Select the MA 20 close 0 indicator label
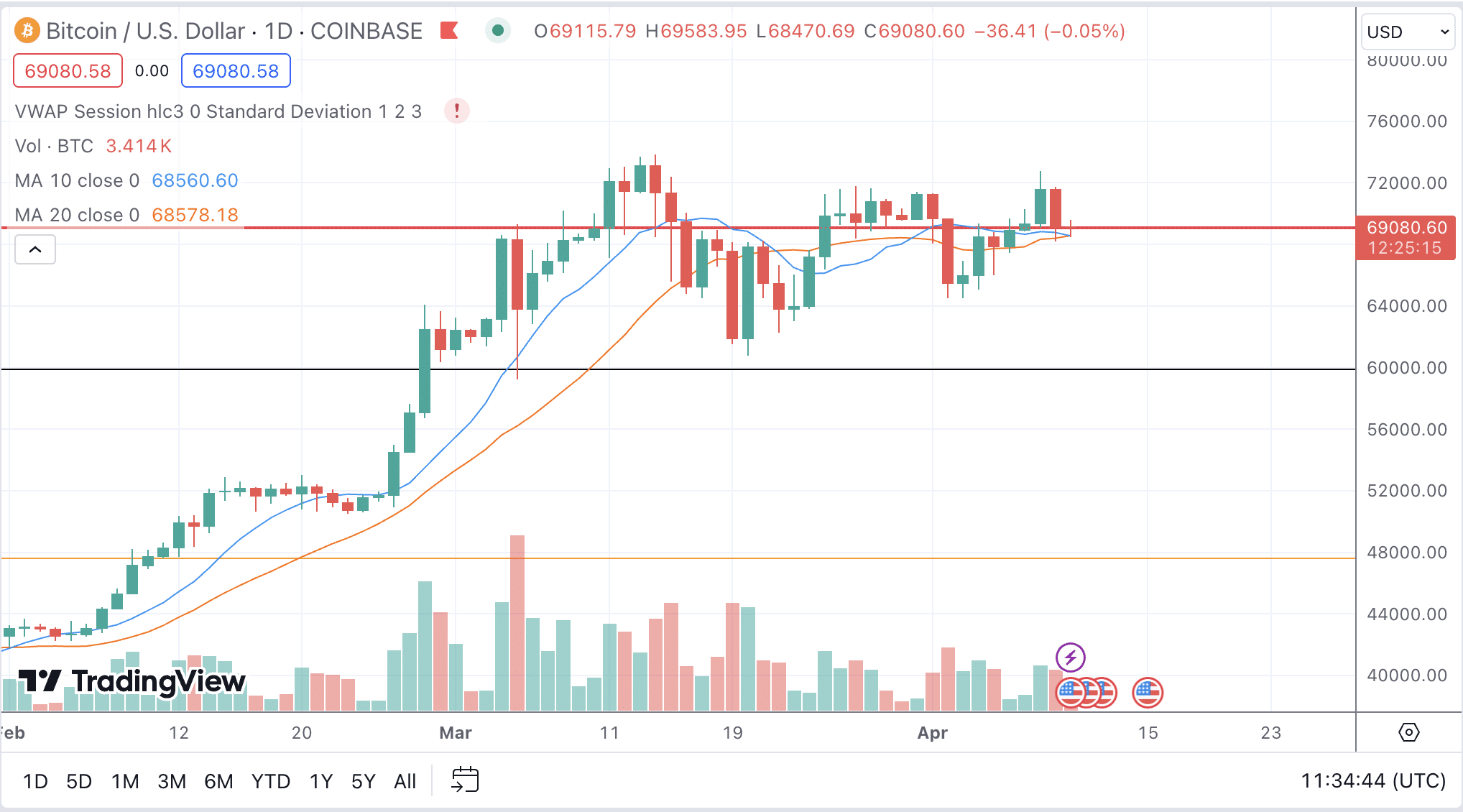The width and height of the screenshot is (1463, 812). (x=77, y=215)
